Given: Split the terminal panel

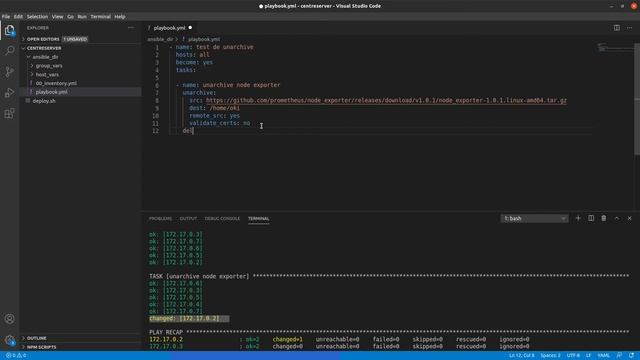Looking at the screenshot, I should [591, 218].
